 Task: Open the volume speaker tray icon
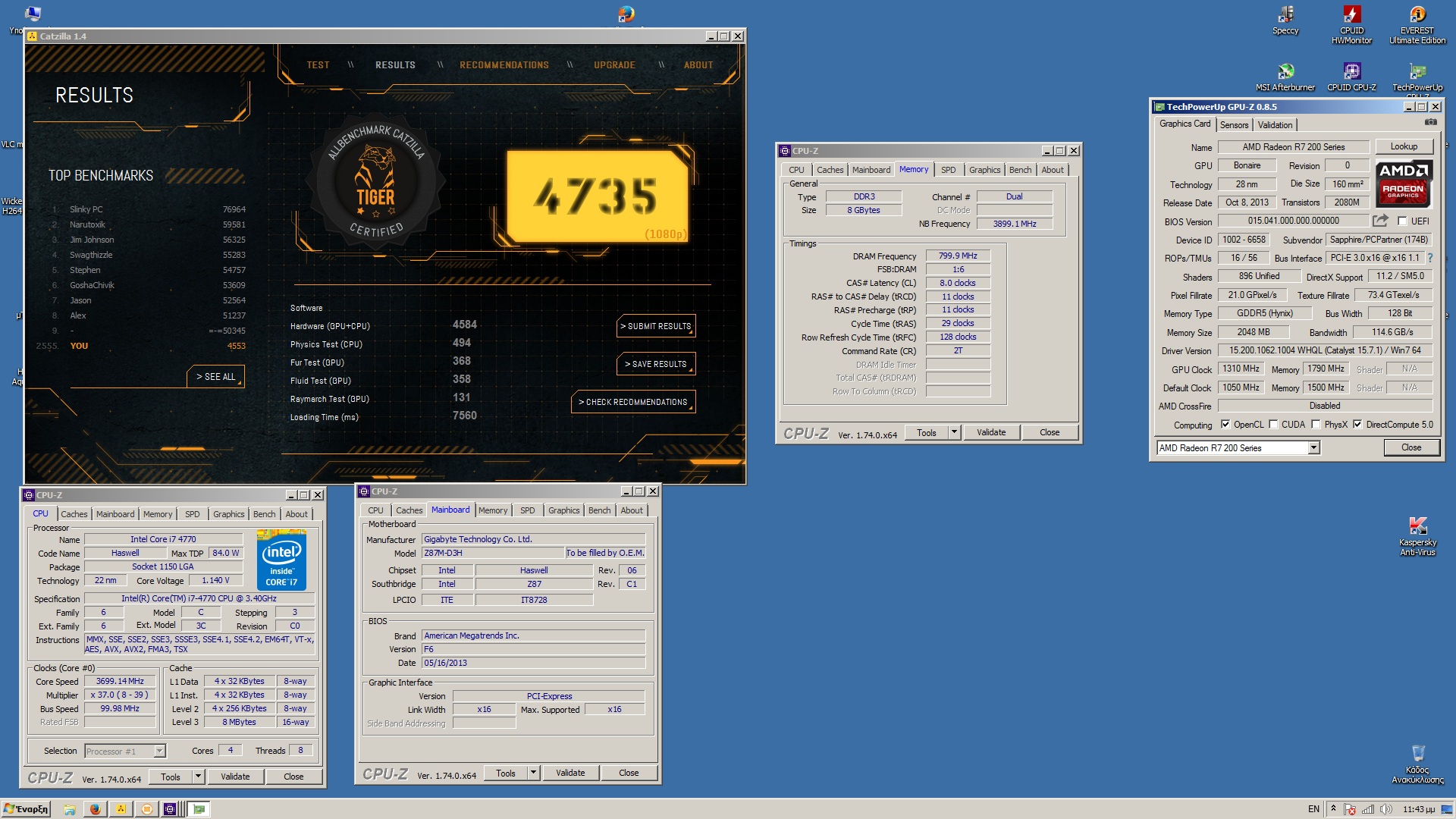(x=1386, y=809)
